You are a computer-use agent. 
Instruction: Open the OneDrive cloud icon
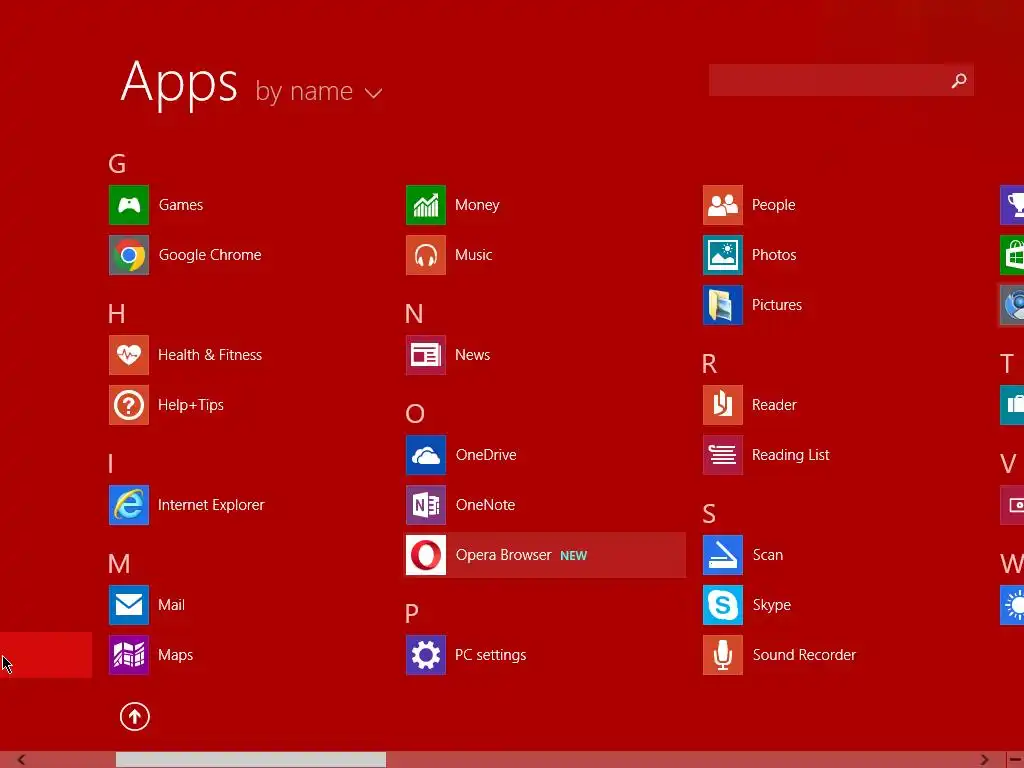426,455
